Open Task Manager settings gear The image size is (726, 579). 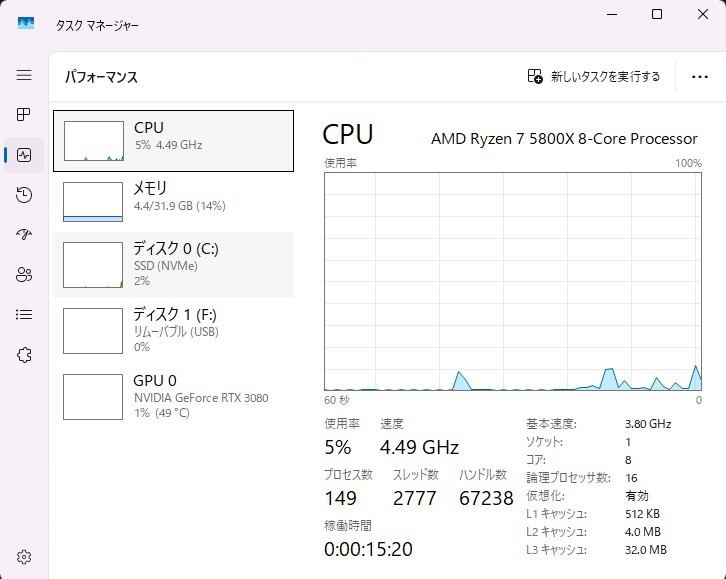[24, 557]
